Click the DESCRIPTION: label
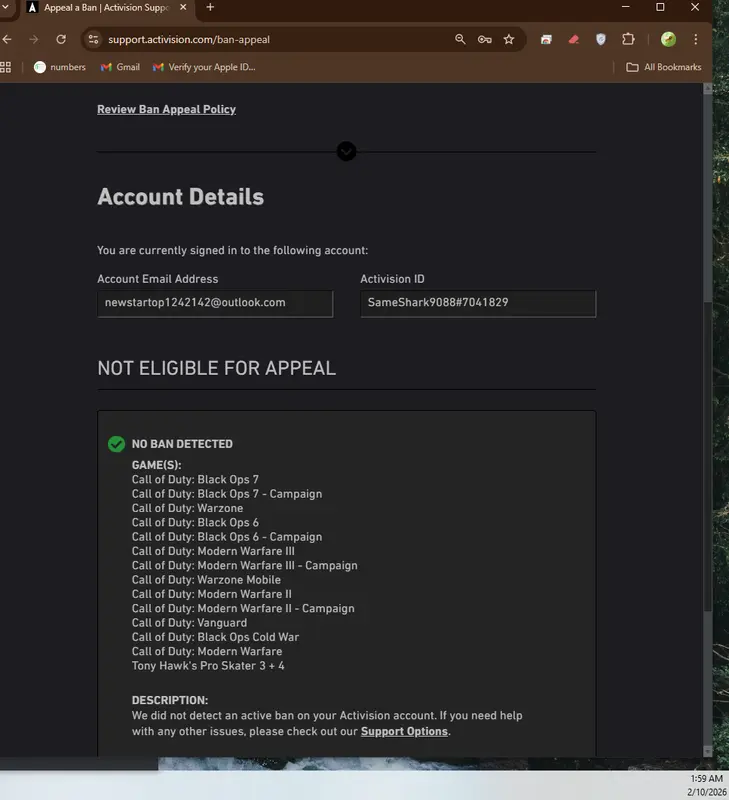The width and height of the screenshot is (729, 800). tap(170, 700)
